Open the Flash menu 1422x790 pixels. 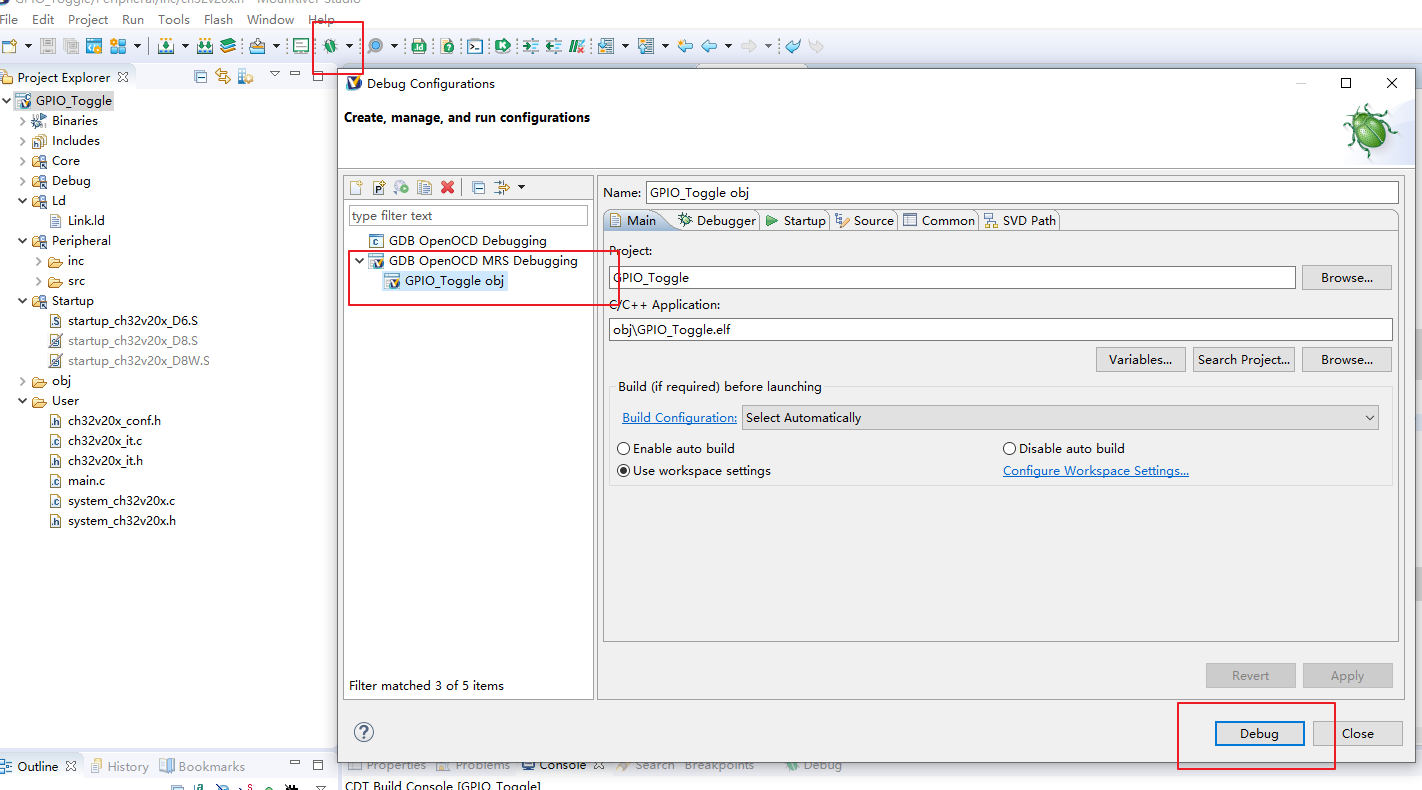click(x=218, y=19)
